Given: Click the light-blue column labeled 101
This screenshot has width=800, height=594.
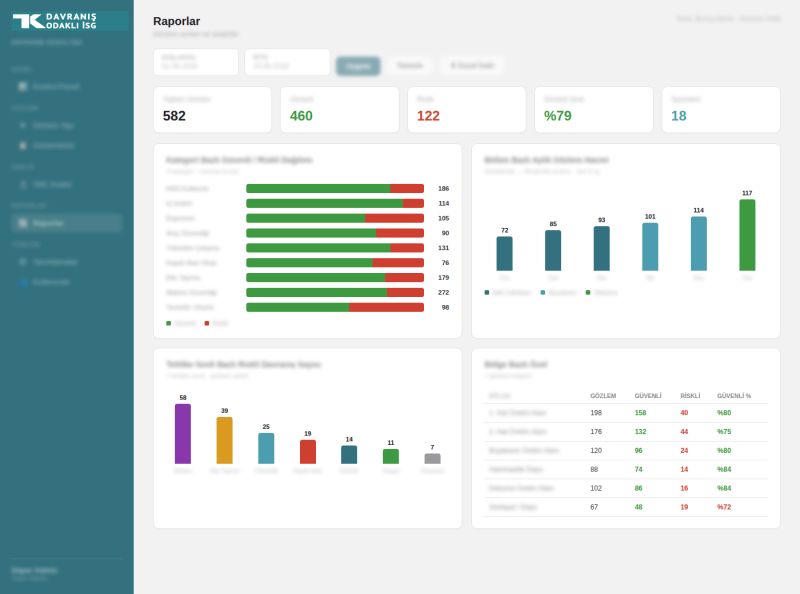Looking at the screenshot, I should [x=650, y=246].
